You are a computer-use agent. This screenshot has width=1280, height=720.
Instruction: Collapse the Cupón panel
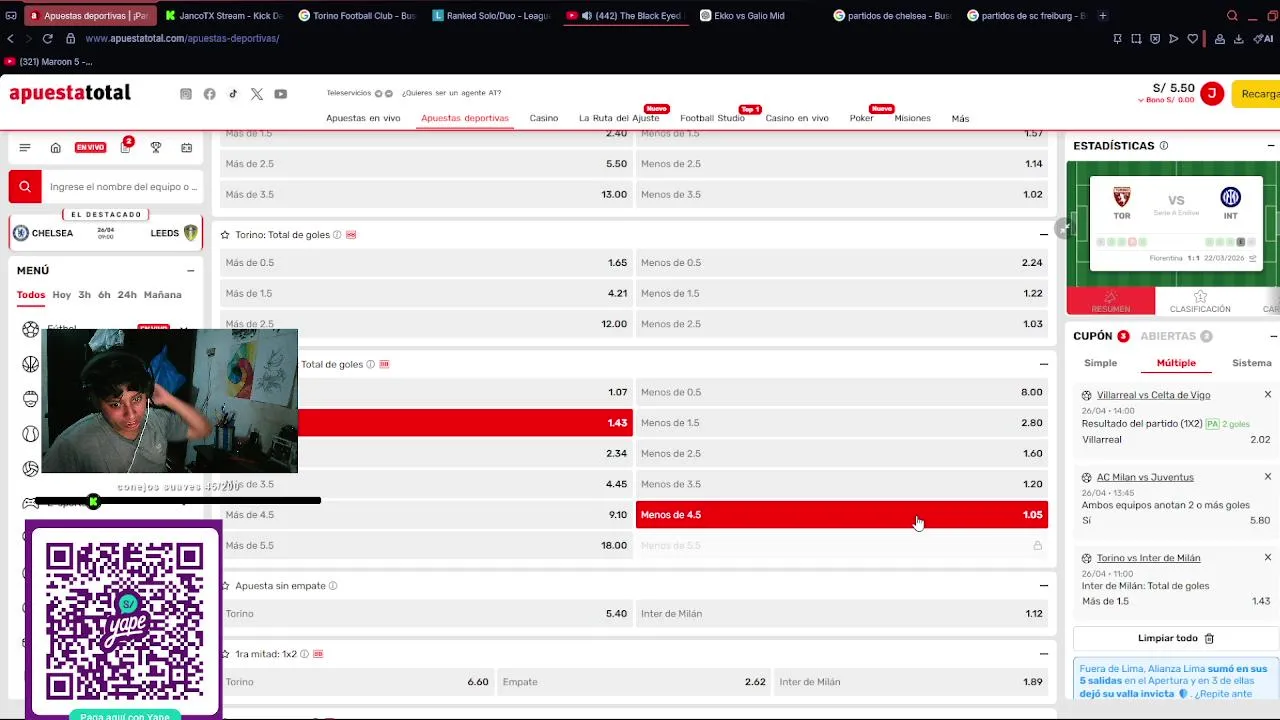[x=1271, y=336]
